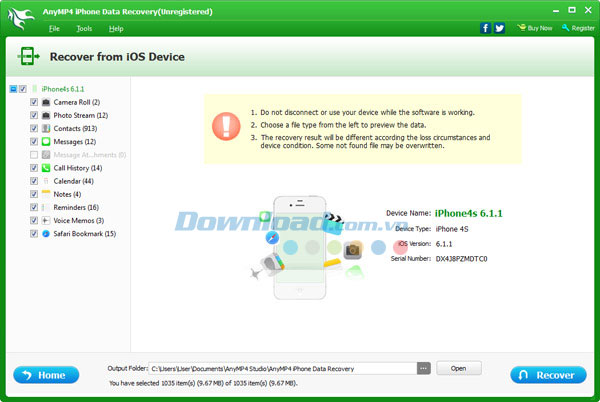Collapse the iPhone4s 6.1.1 device tree
The width and height of the screenshot is (600, 402).
point(13,89)
